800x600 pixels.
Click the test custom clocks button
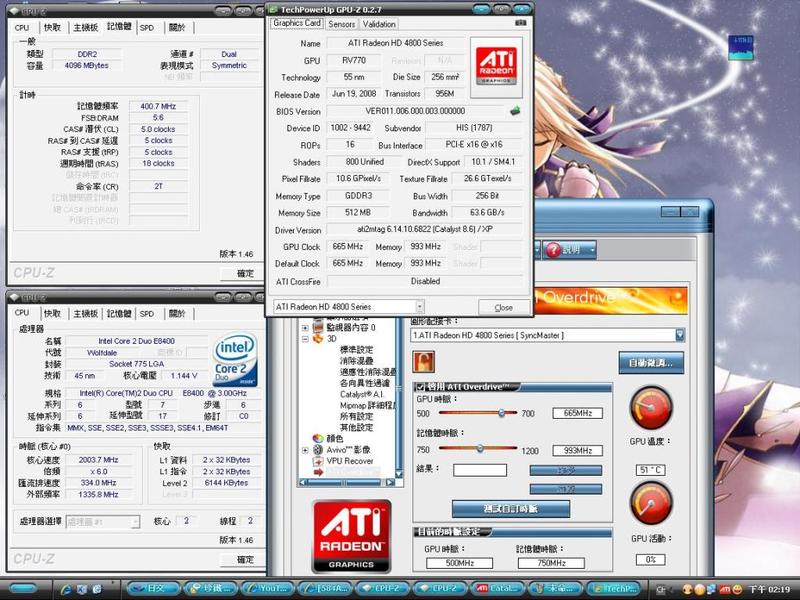(x=511, y=508)
